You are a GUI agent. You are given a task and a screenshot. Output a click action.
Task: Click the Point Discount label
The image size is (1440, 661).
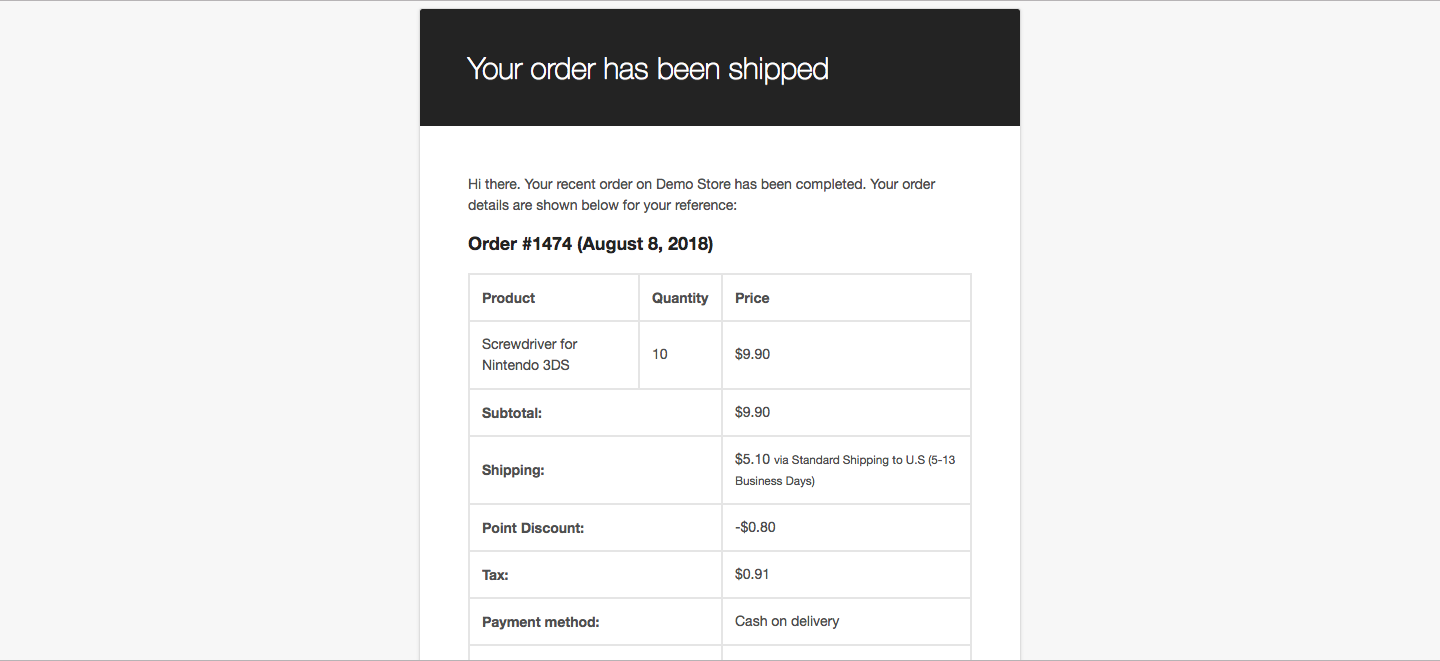click(533, 528)
